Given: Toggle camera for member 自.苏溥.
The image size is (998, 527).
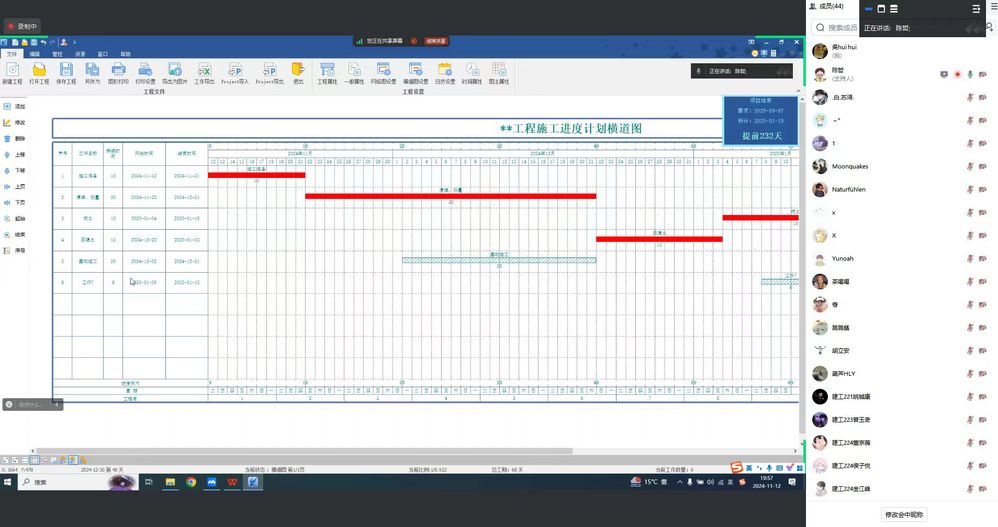Looking at the screenshot, I should coord(983,97).
